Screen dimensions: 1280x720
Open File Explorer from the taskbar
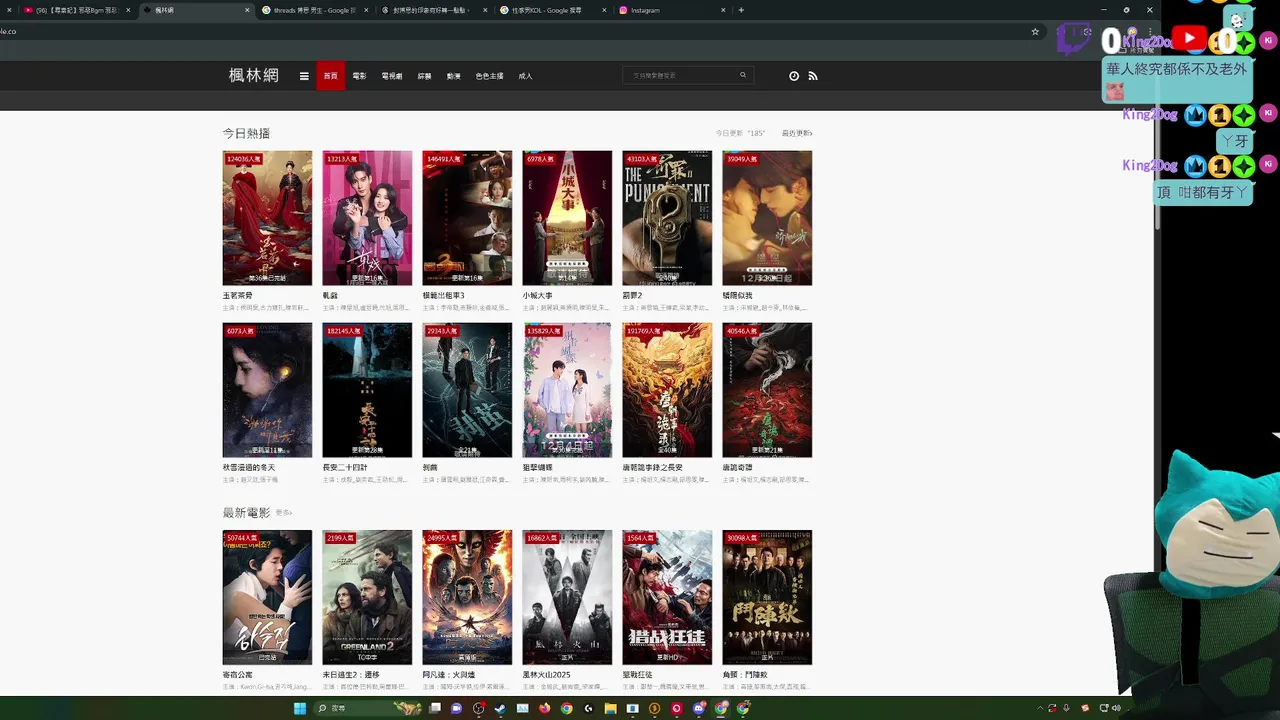coord(610,708)
